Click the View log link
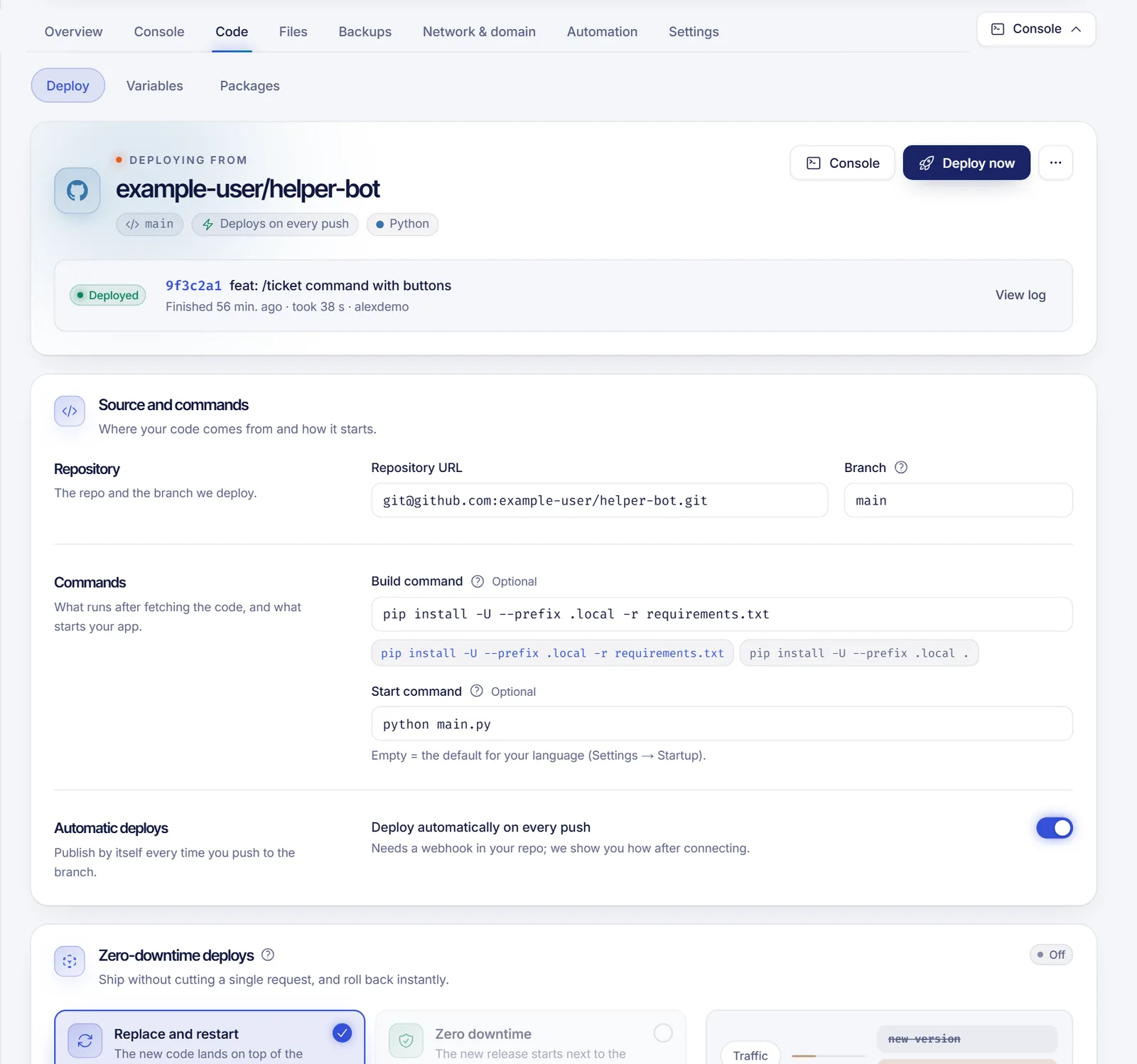1137x1064 pixels. click(1020, 295)
